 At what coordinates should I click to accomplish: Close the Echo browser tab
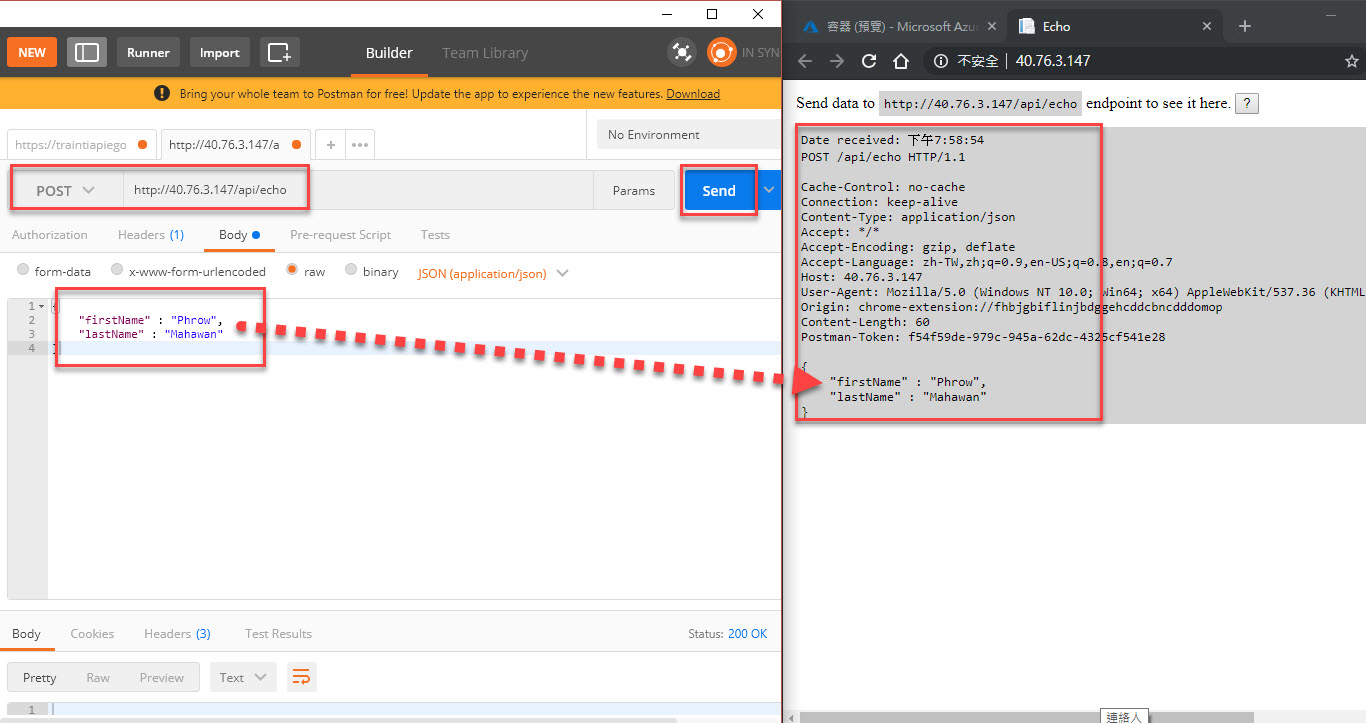point(1207,26)
